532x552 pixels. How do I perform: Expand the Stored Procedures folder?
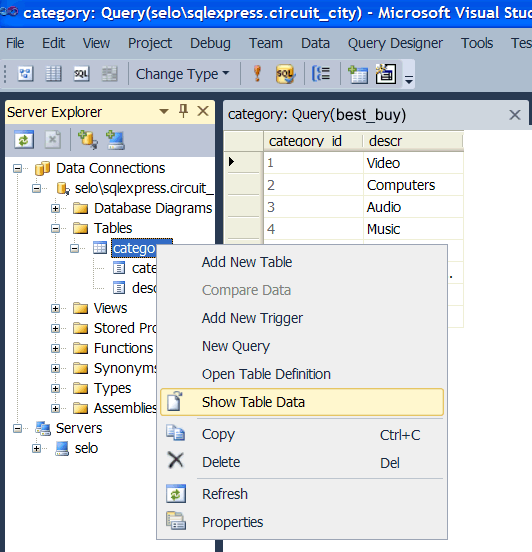[55, 328]
